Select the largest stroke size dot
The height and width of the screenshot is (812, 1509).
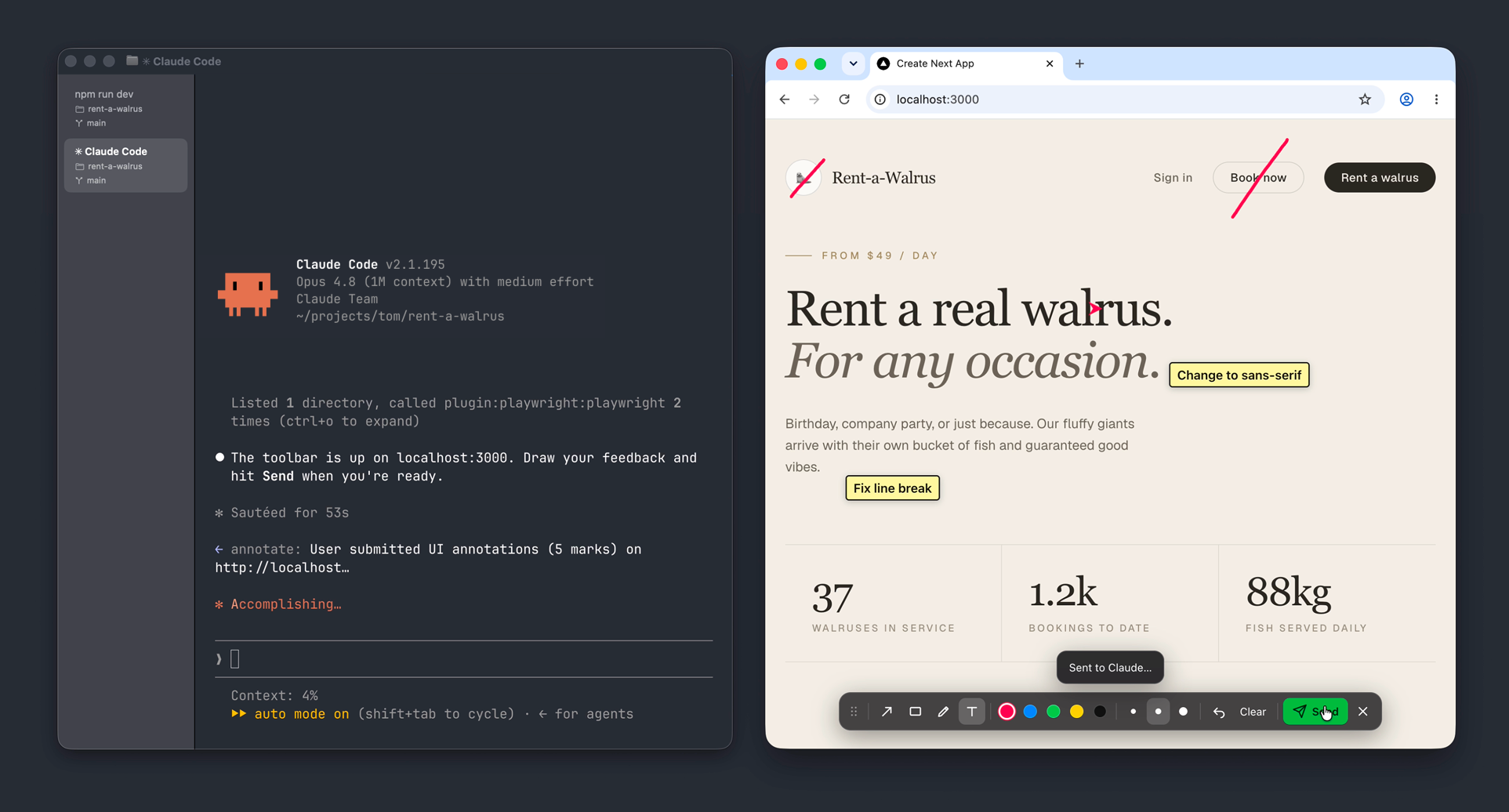point(1183,712)
